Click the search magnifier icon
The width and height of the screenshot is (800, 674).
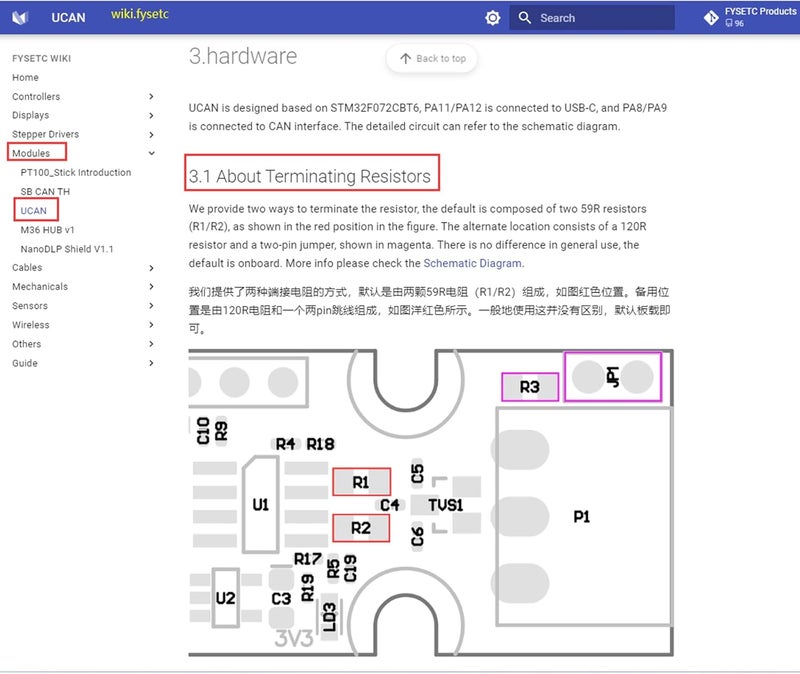524,18
